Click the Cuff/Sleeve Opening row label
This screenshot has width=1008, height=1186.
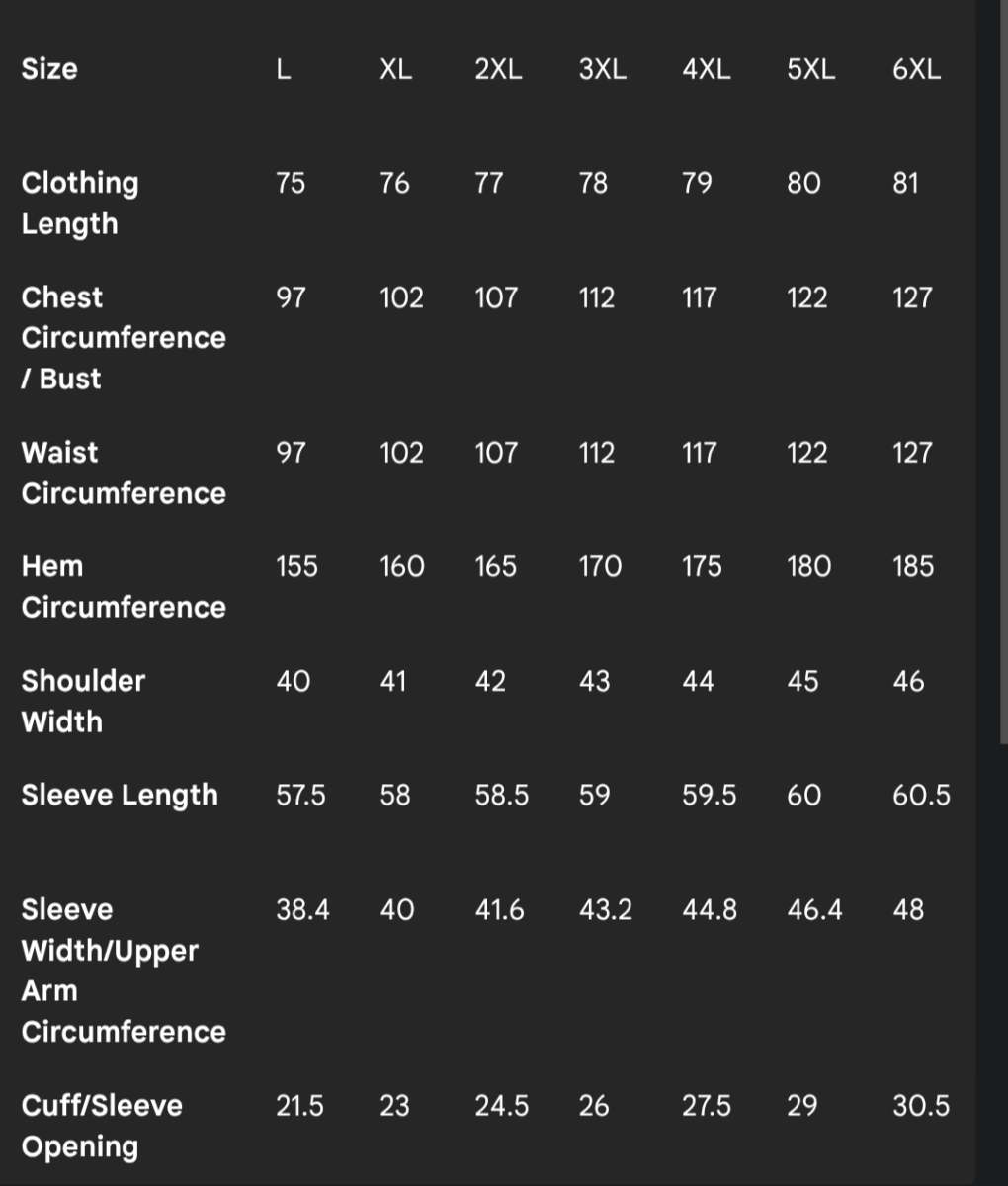pyautogui.click(x=102, y=1125)
